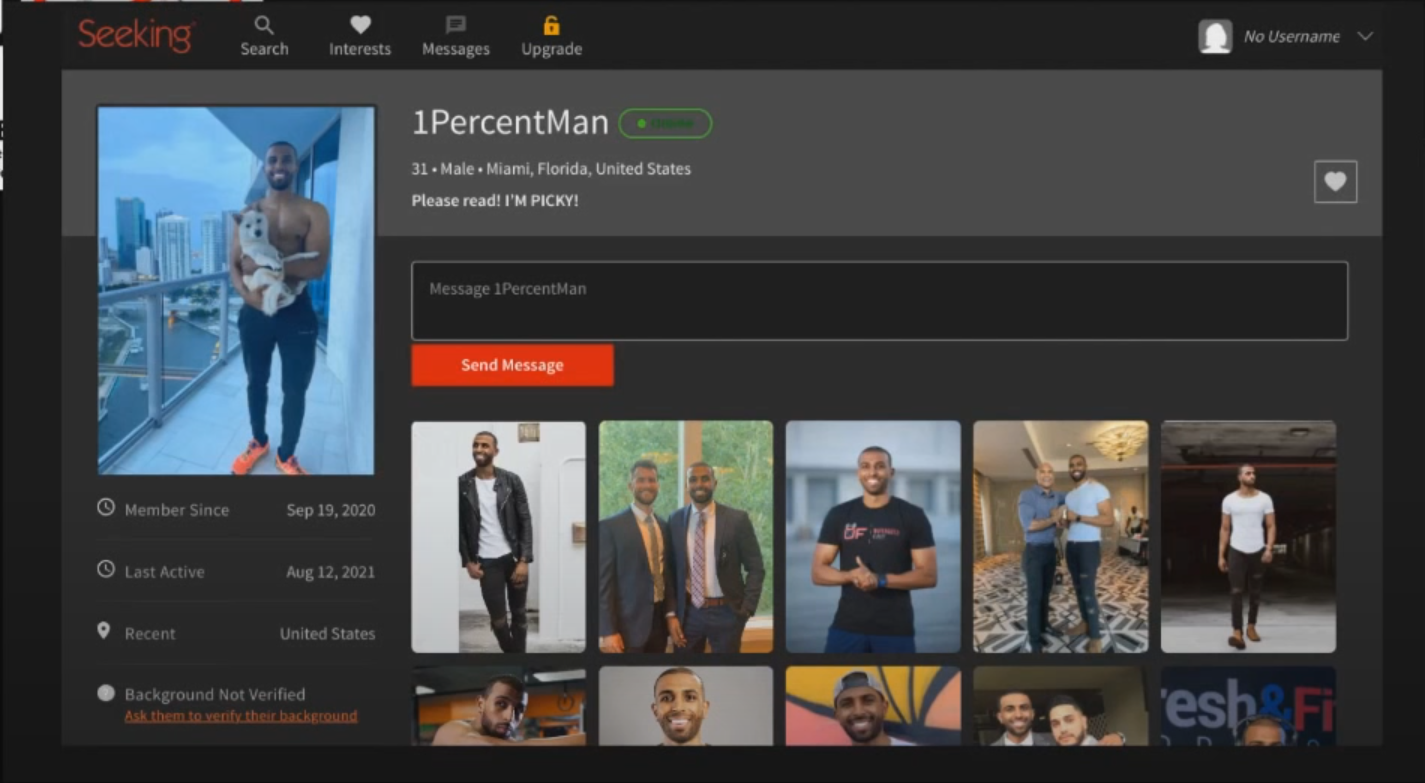Click the Interests menu label
The width and height of the screenshot is (1425, 783).
[x=360, y=49]
